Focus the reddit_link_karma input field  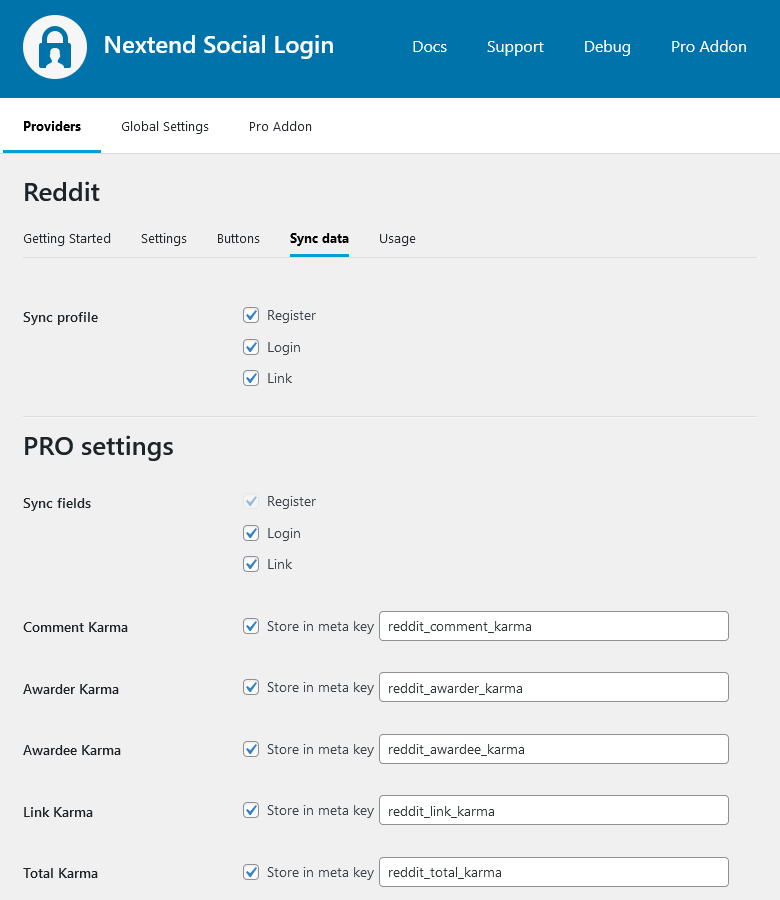click(x=553, y=811)
